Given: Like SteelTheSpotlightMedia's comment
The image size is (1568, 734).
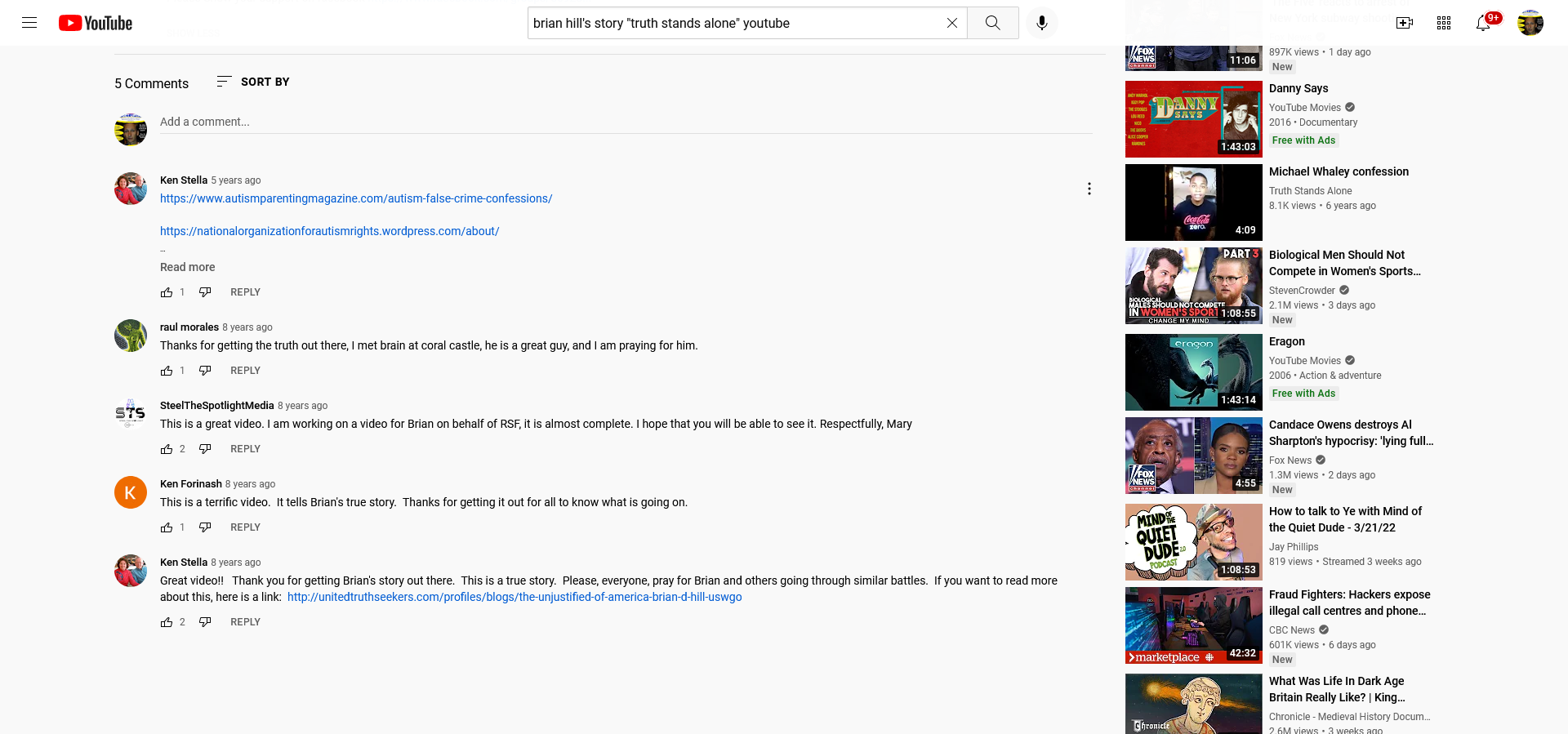Looking at the screenshot, I should point(167,449).
